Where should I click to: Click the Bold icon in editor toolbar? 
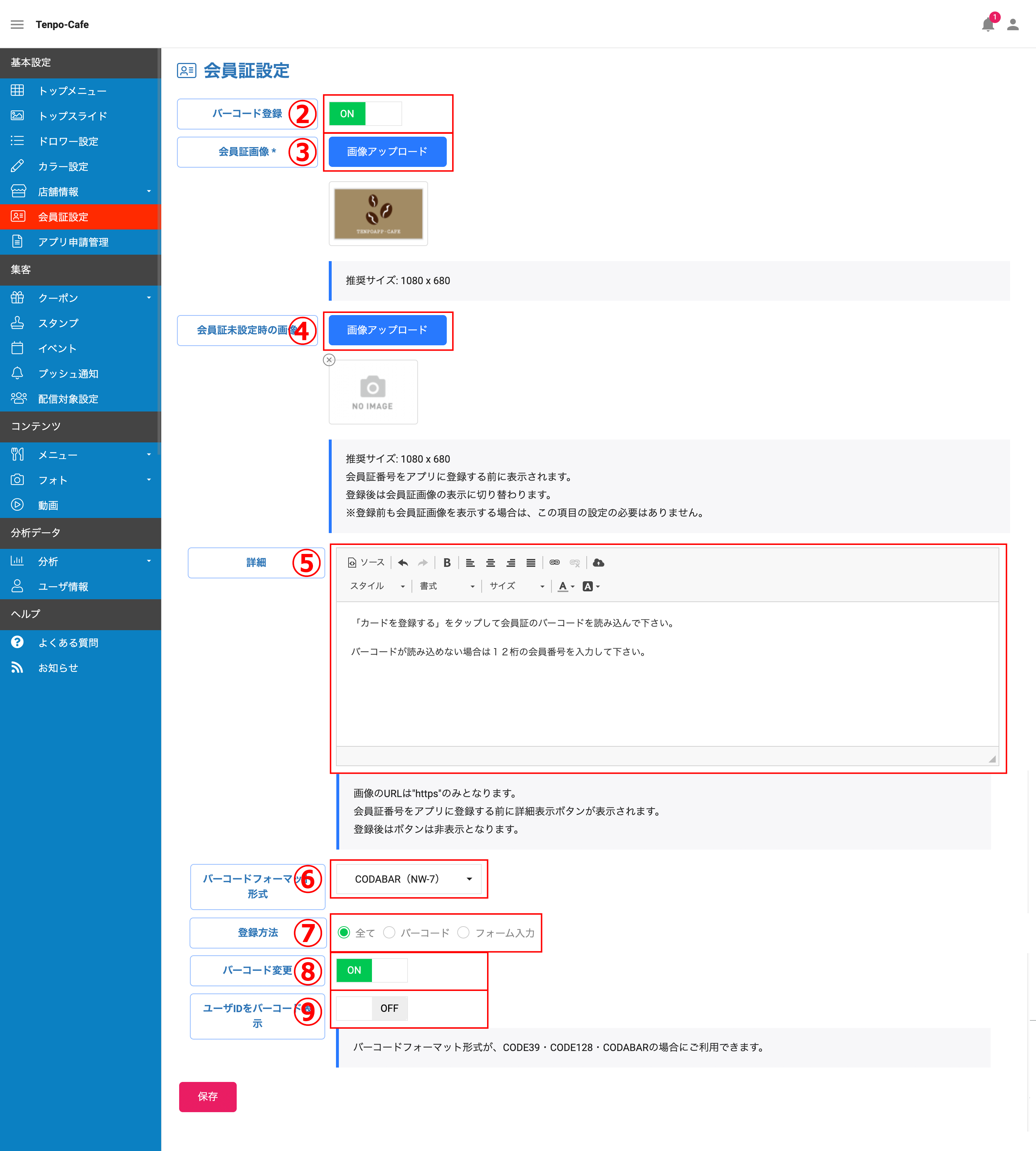[447, 563]
